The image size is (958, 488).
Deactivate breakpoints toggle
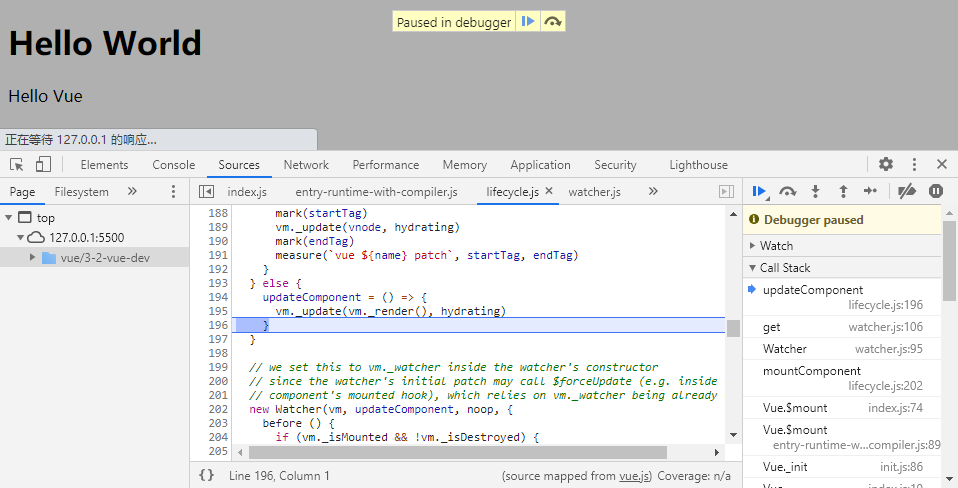pyautogui.click(x=907, y=192)
